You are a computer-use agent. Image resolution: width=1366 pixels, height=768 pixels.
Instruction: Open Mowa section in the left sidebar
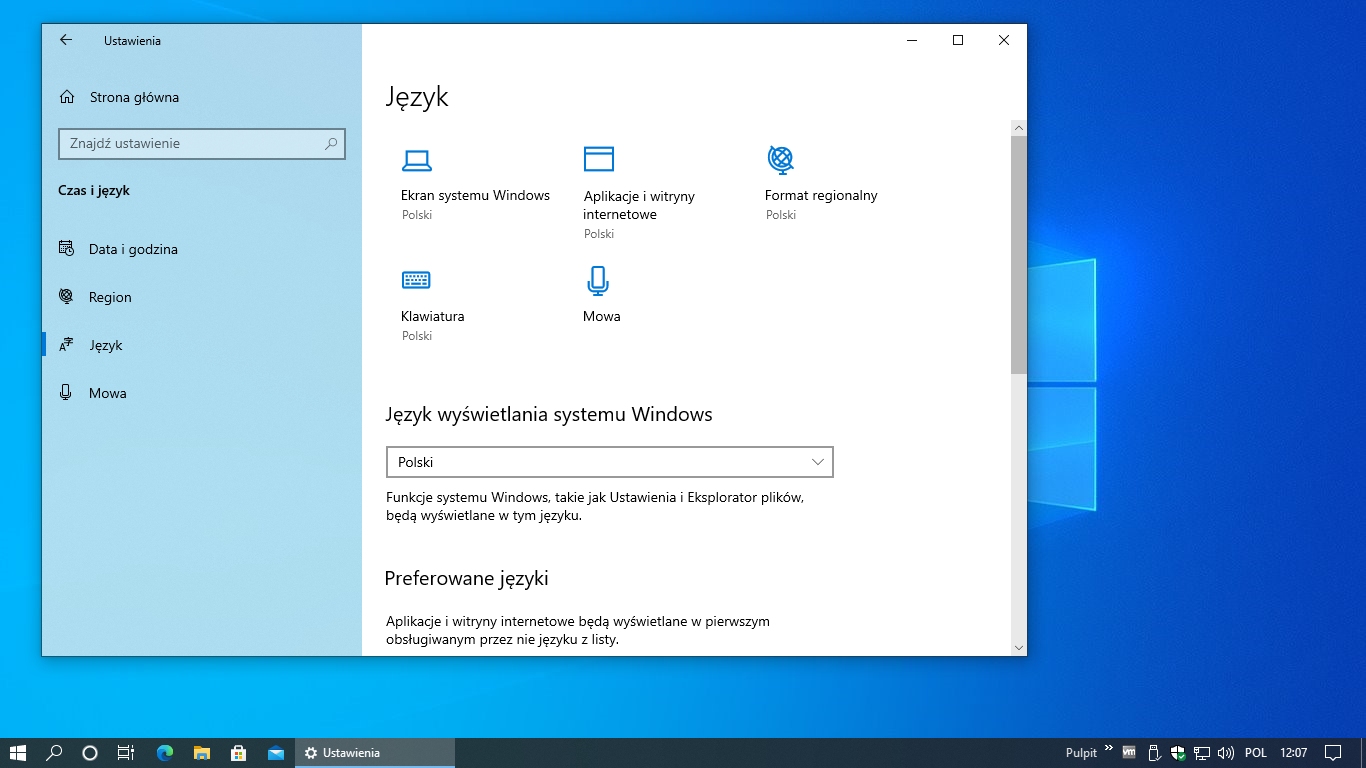point(107,393)
